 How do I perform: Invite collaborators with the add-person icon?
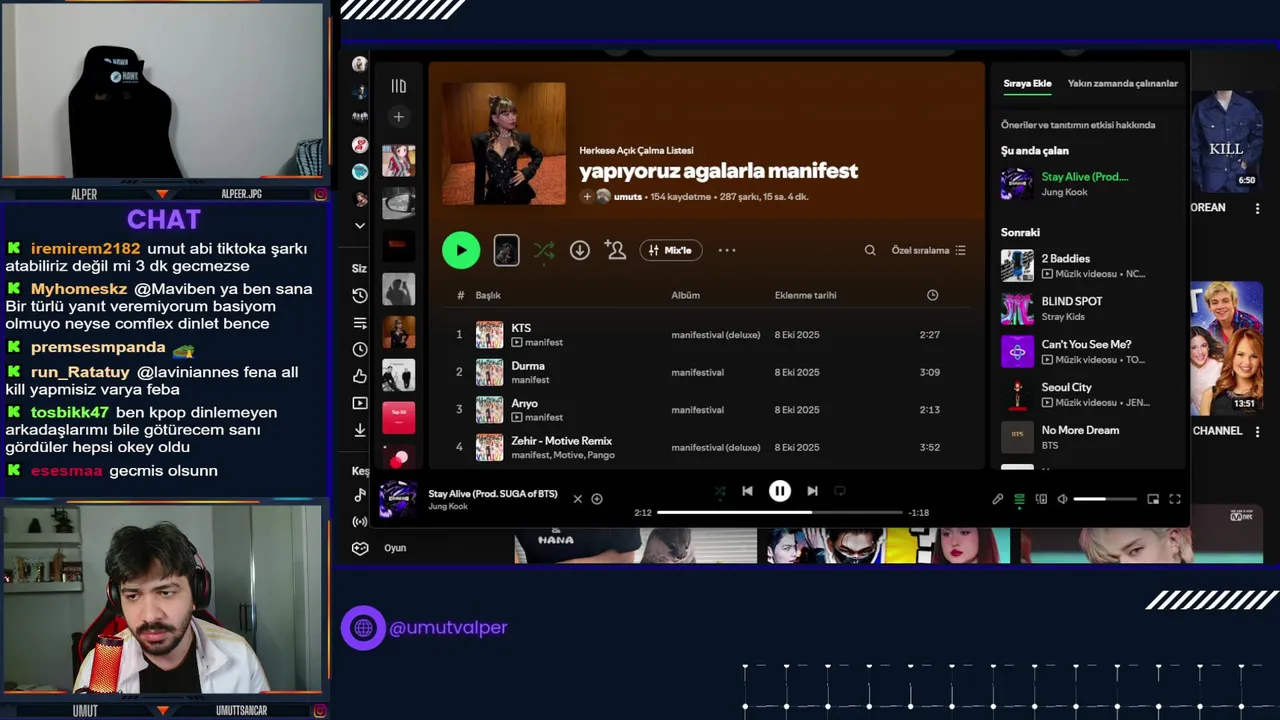615,250
